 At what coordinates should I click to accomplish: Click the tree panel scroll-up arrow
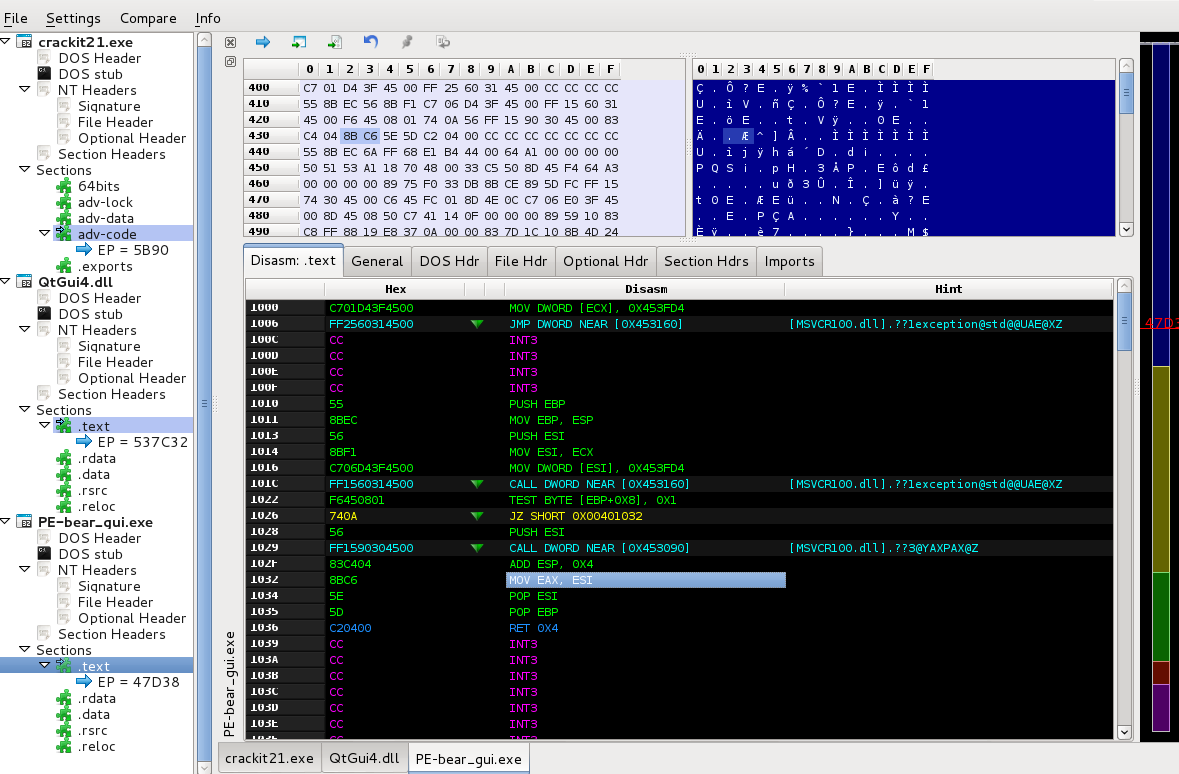click(x=204, y=40)
